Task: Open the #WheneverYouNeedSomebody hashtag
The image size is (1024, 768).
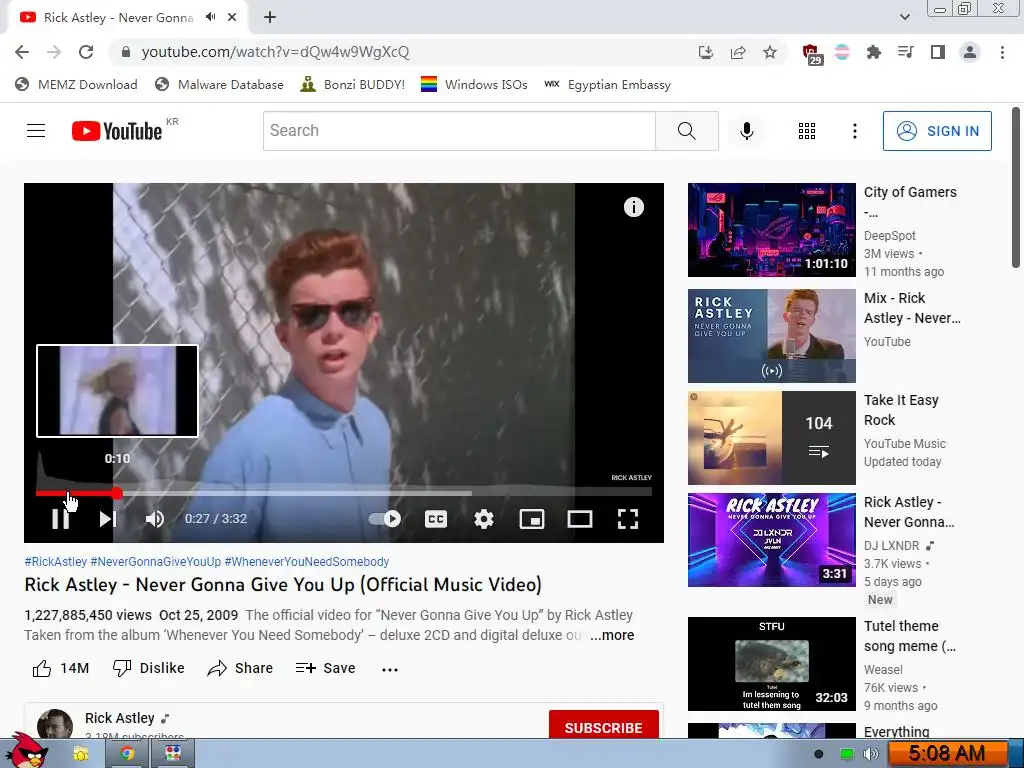Action: pos(306,562)
